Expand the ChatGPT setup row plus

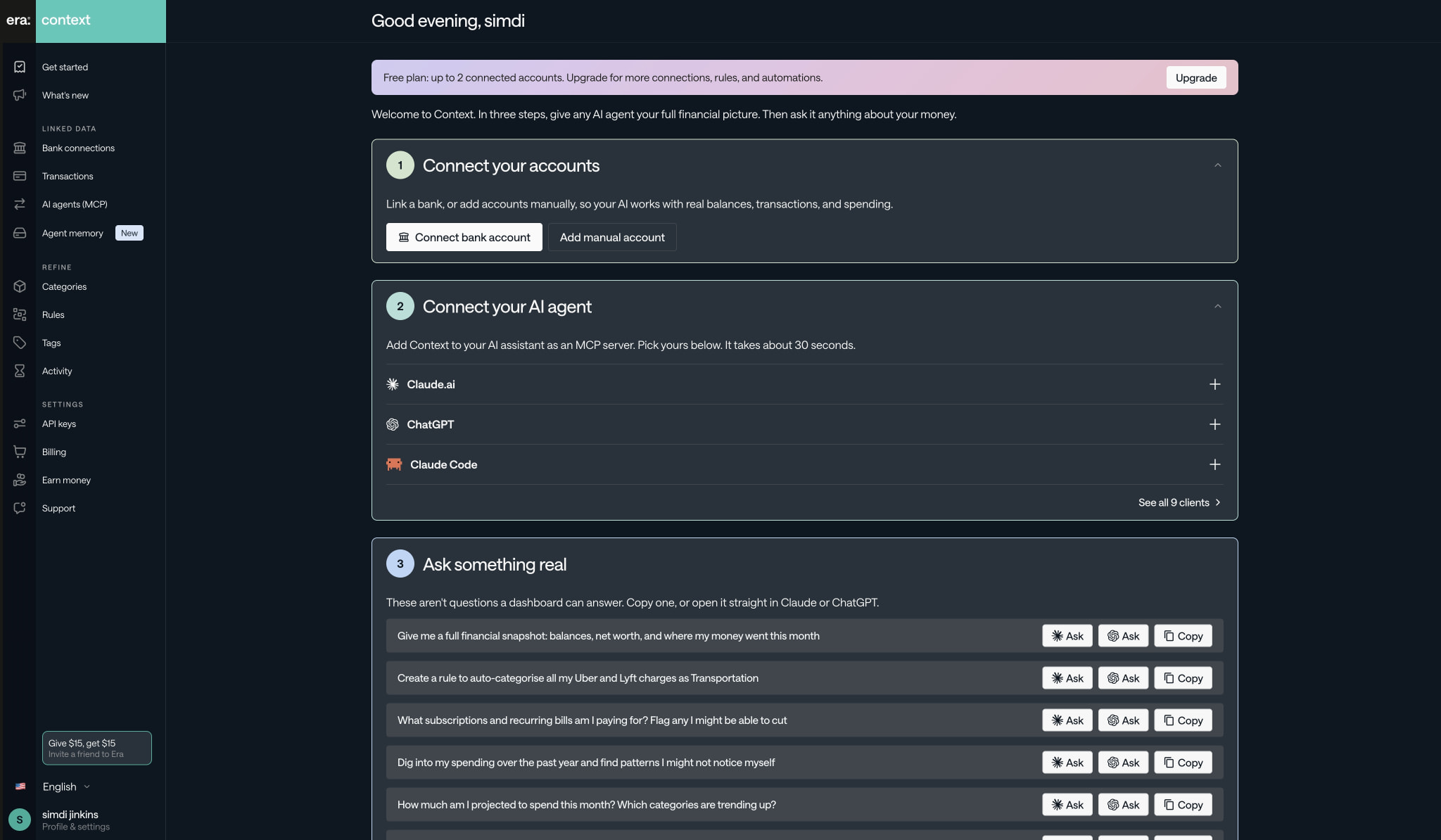pos(1214,424)
